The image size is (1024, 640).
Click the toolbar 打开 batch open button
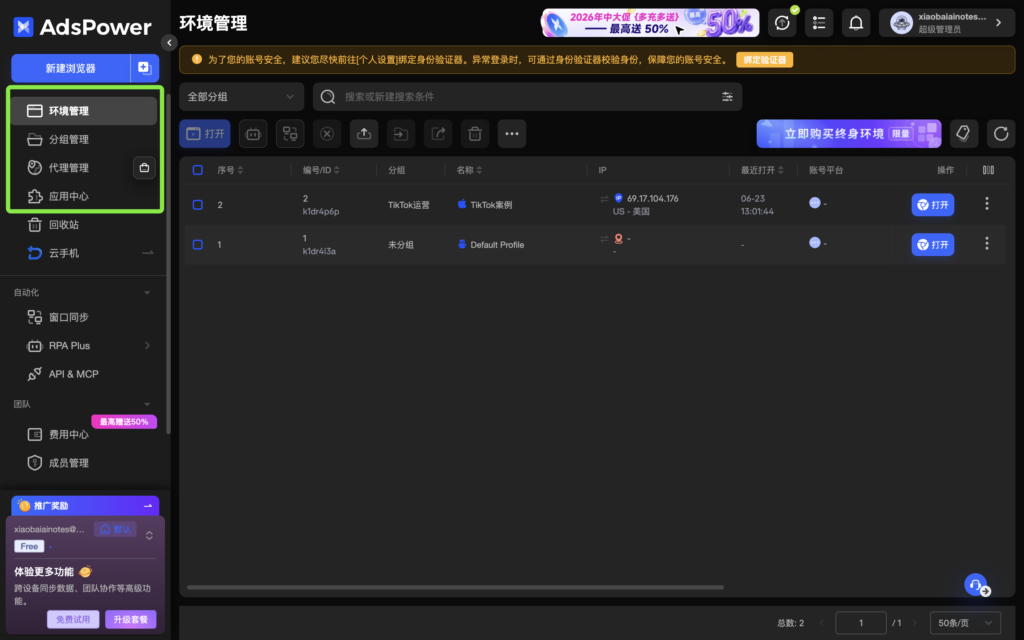click(x=205, y=134)
